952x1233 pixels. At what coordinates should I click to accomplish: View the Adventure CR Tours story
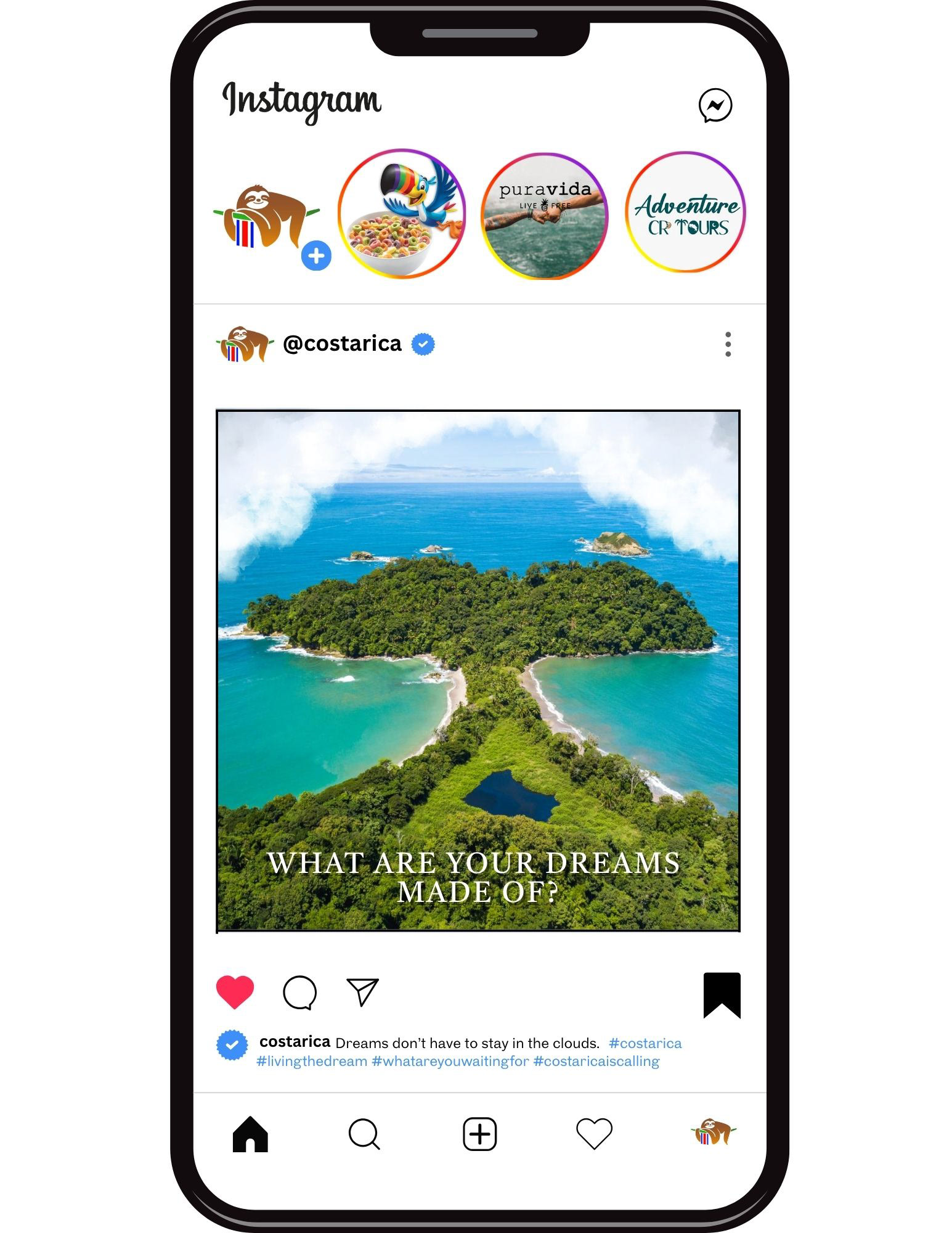tap(685, 212)
